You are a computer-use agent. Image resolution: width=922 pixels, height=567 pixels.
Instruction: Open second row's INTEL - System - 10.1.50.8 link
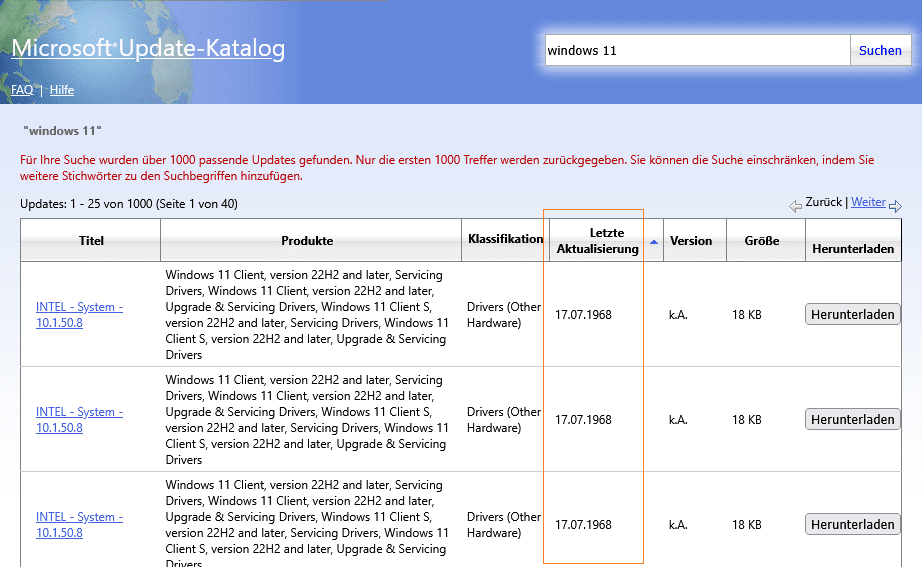(79, 420)
